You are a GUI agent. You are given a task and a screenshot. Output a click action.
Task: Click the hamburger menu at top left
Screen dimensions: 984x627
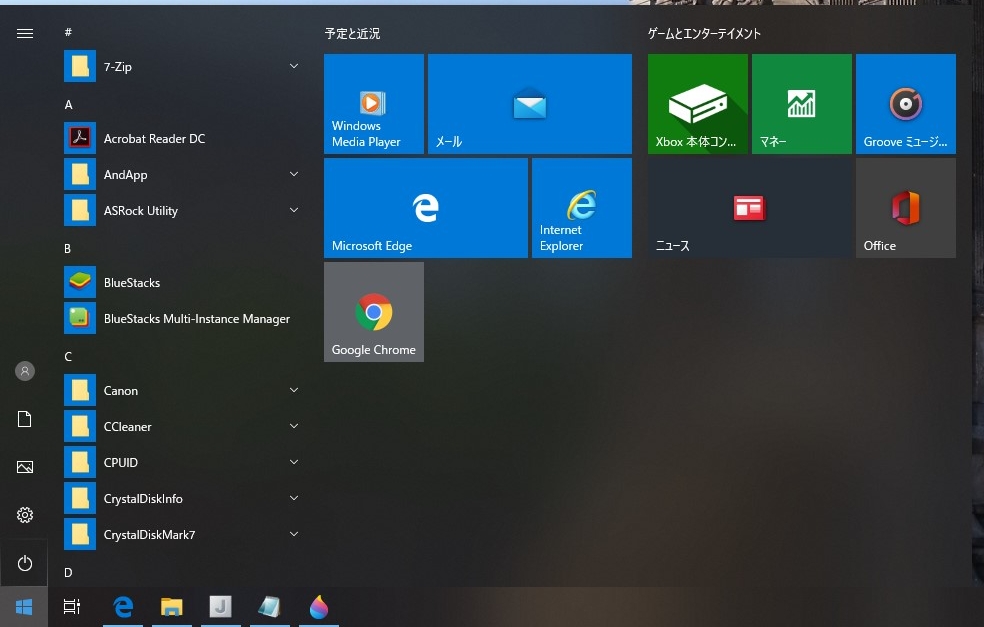(24, 33)
